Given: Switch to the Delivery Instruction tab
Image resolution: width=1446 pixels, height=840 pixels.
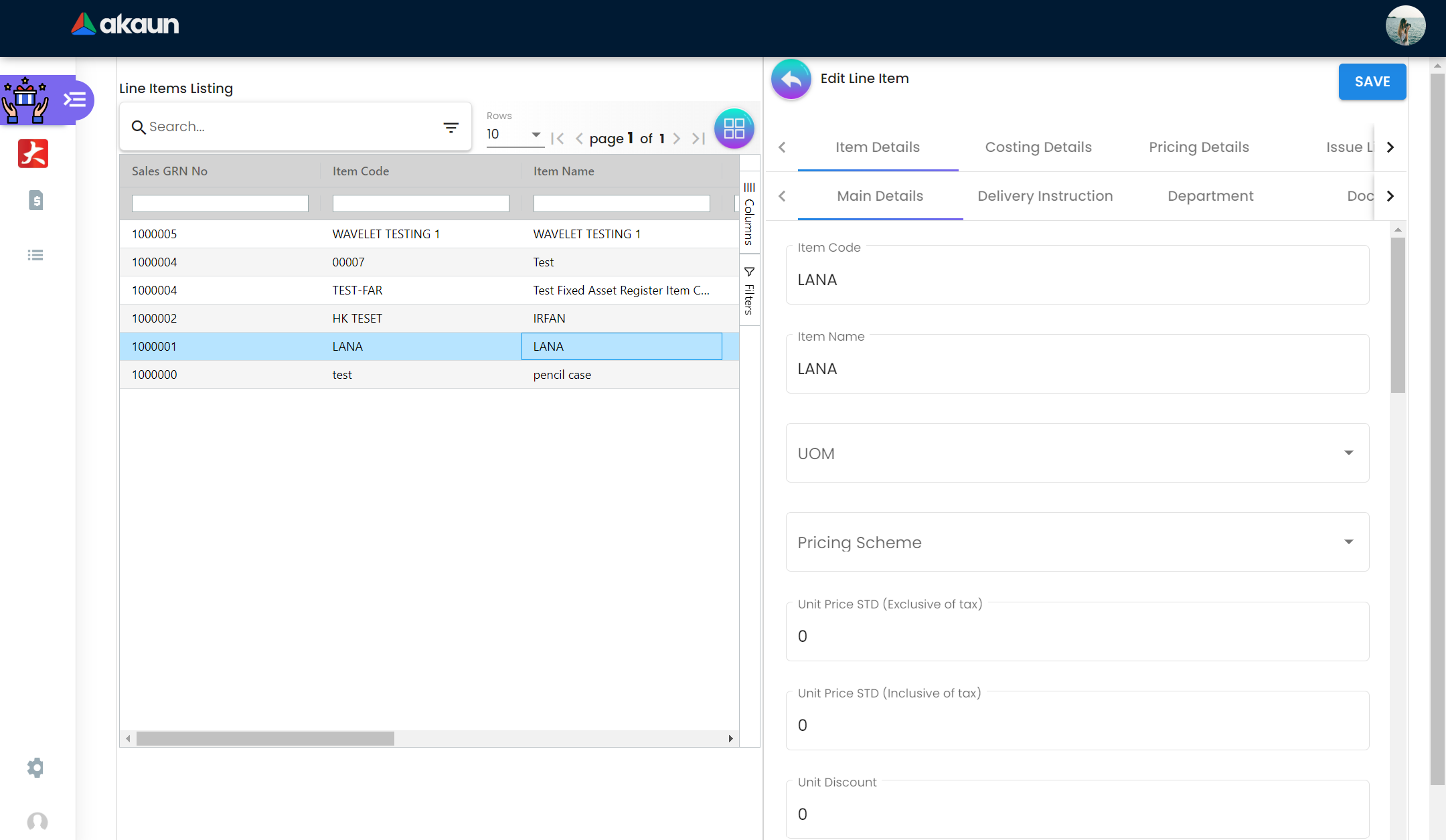Looking at the screenshot, I should point(1044,196).
